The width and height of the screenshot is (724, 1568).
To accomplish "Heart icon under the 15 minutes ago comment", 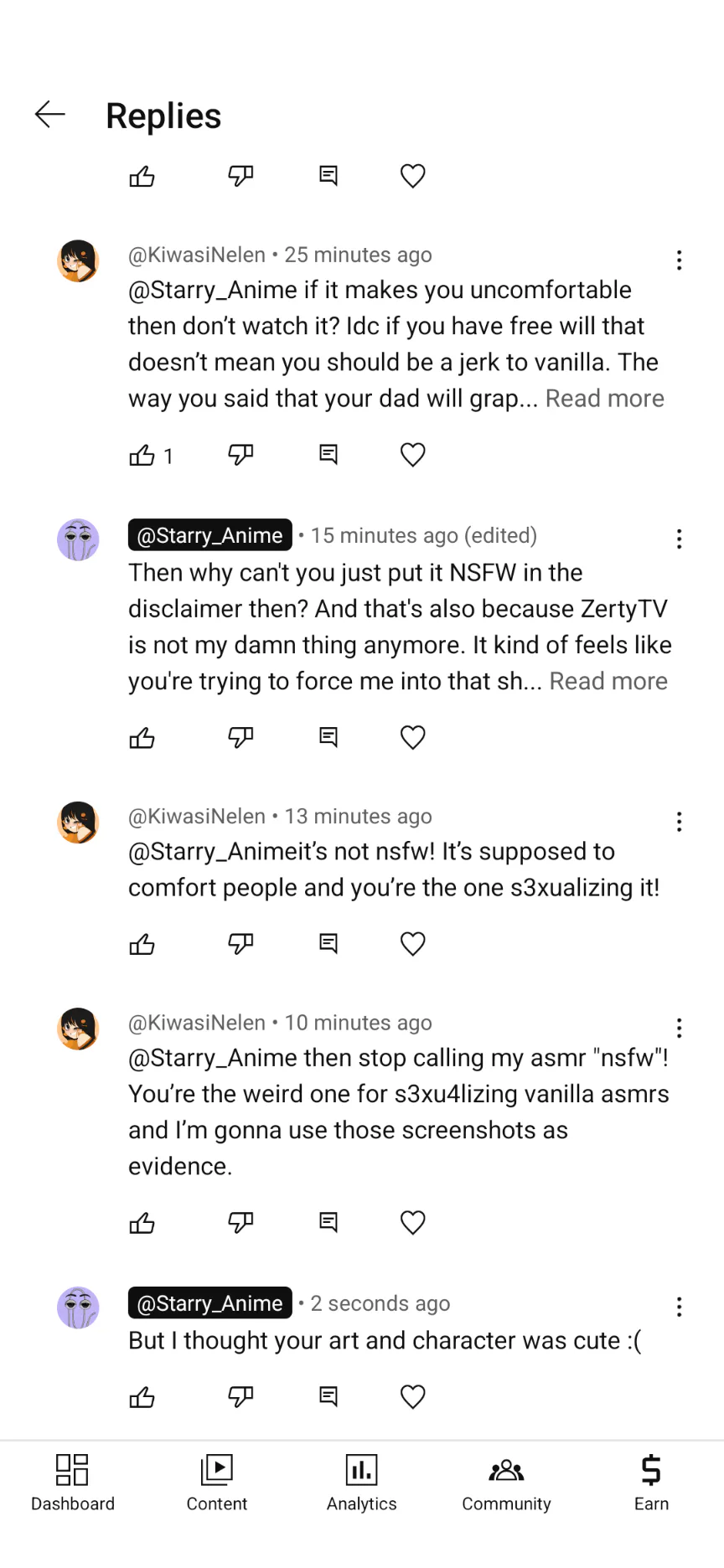I will [412, 737].
